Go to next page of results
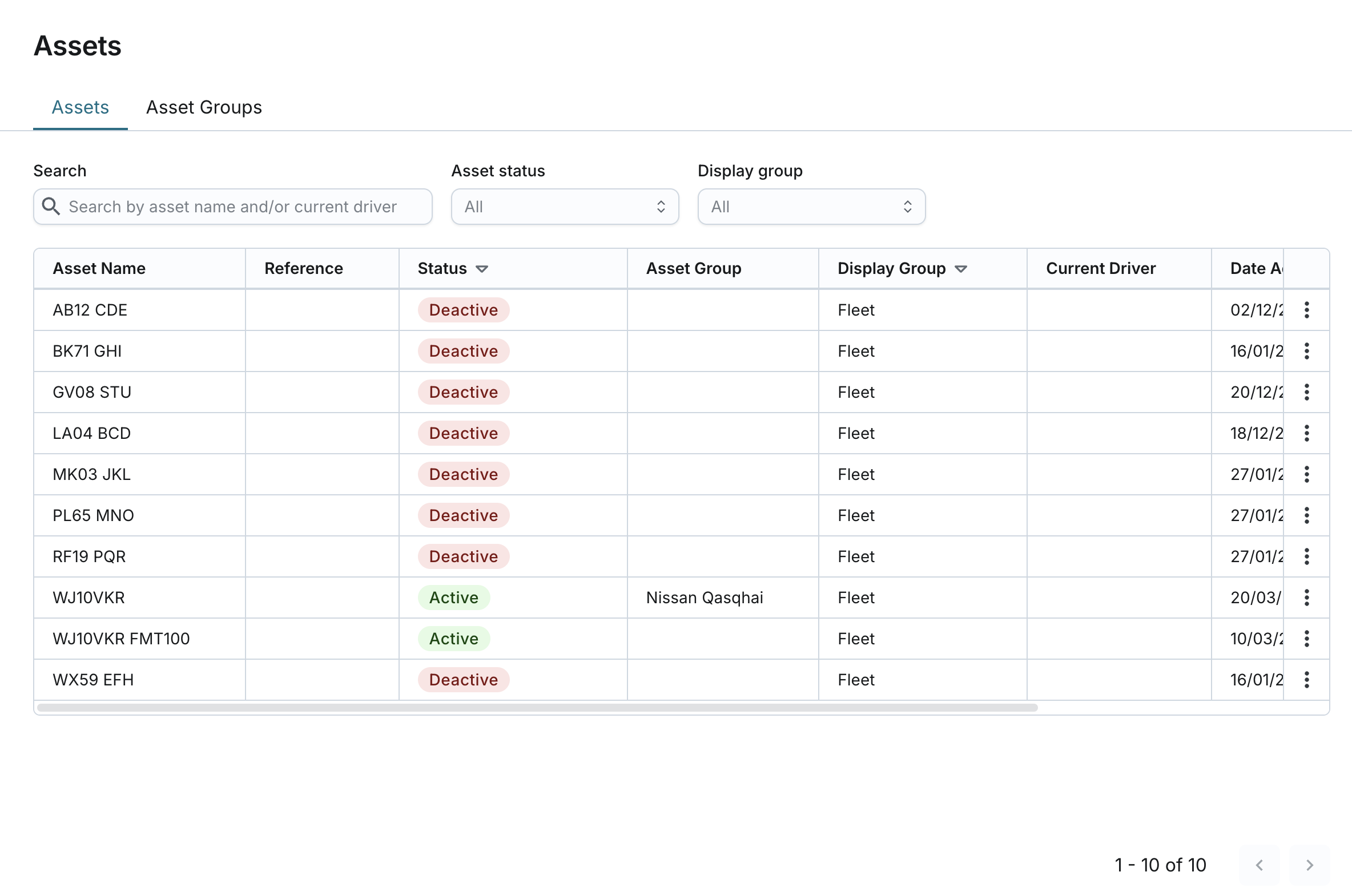 (1309, 865)
